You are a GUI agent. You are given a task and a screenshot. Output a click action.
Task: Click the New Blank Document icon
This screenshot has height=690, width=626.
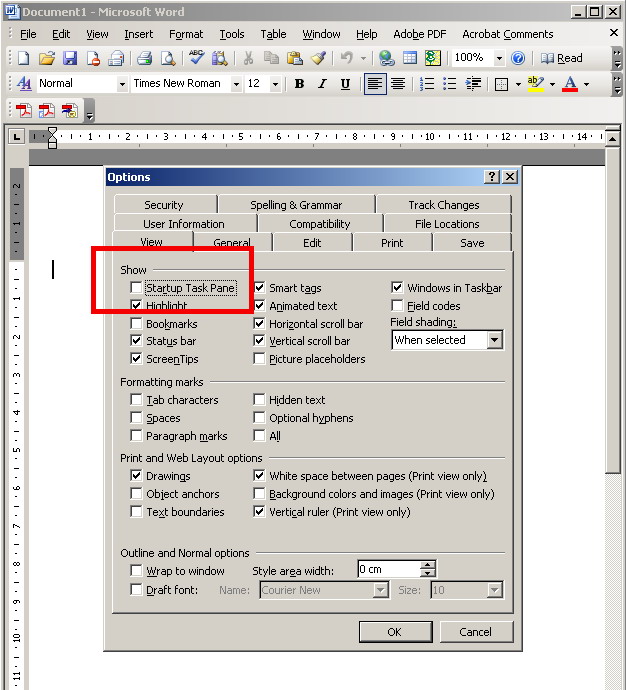click(23, 58)
